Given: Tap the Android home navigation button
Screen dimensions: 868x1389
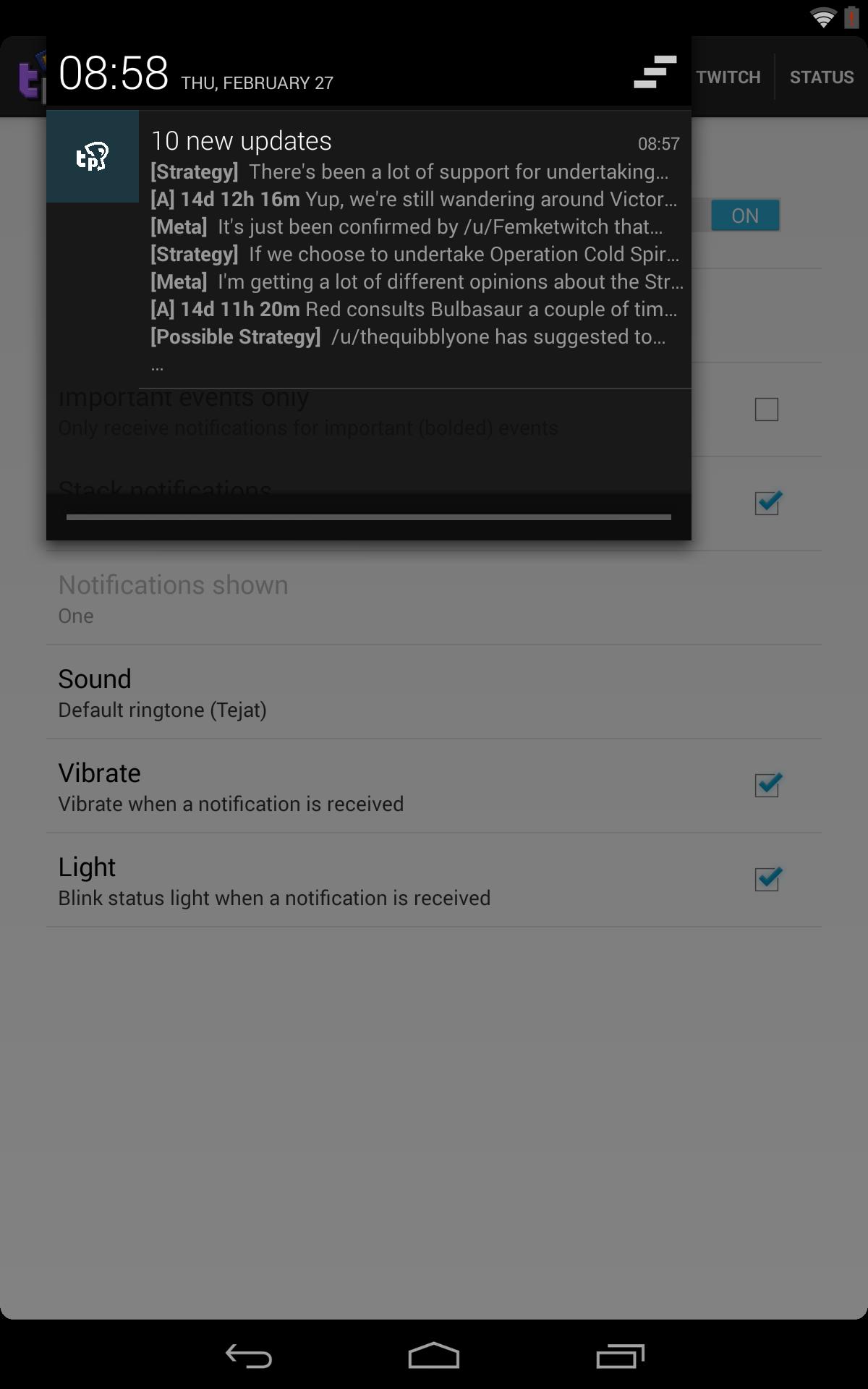Looking at the screenshot, I should [x=434, y=1356].
